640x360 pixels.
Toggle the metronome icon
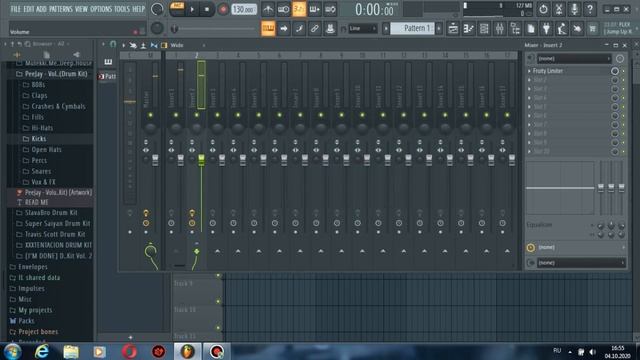(268, 9)
